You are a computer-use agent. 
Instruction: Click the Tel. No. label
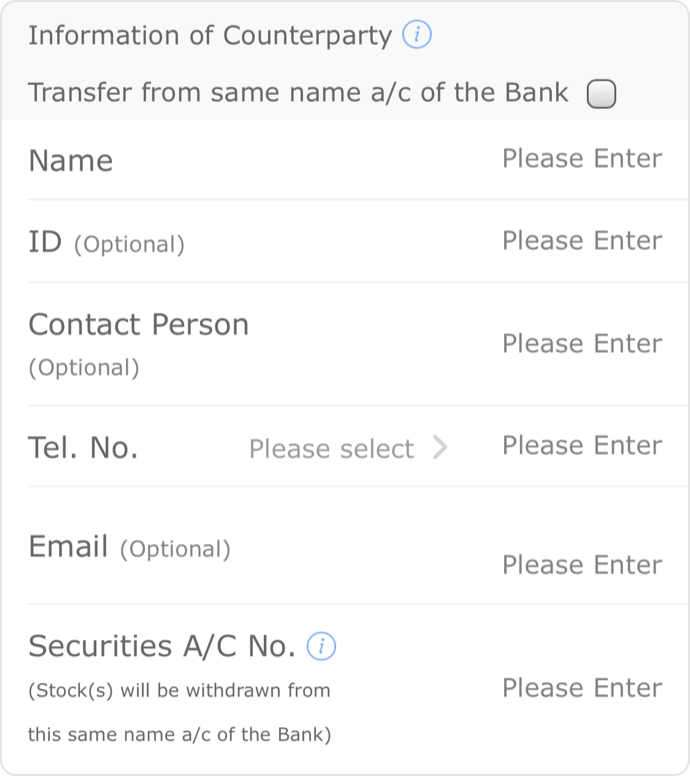(x=83, y=448)
